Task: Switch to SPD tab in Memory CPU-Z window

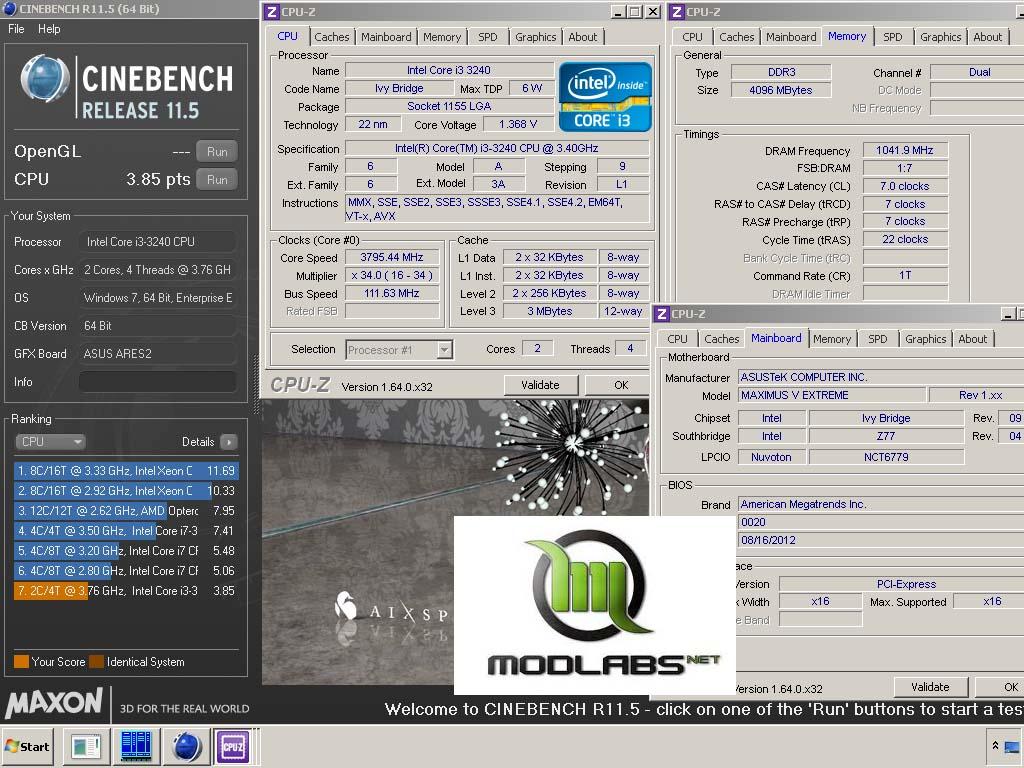Action: pyautogui.click(x=893, y=37)
